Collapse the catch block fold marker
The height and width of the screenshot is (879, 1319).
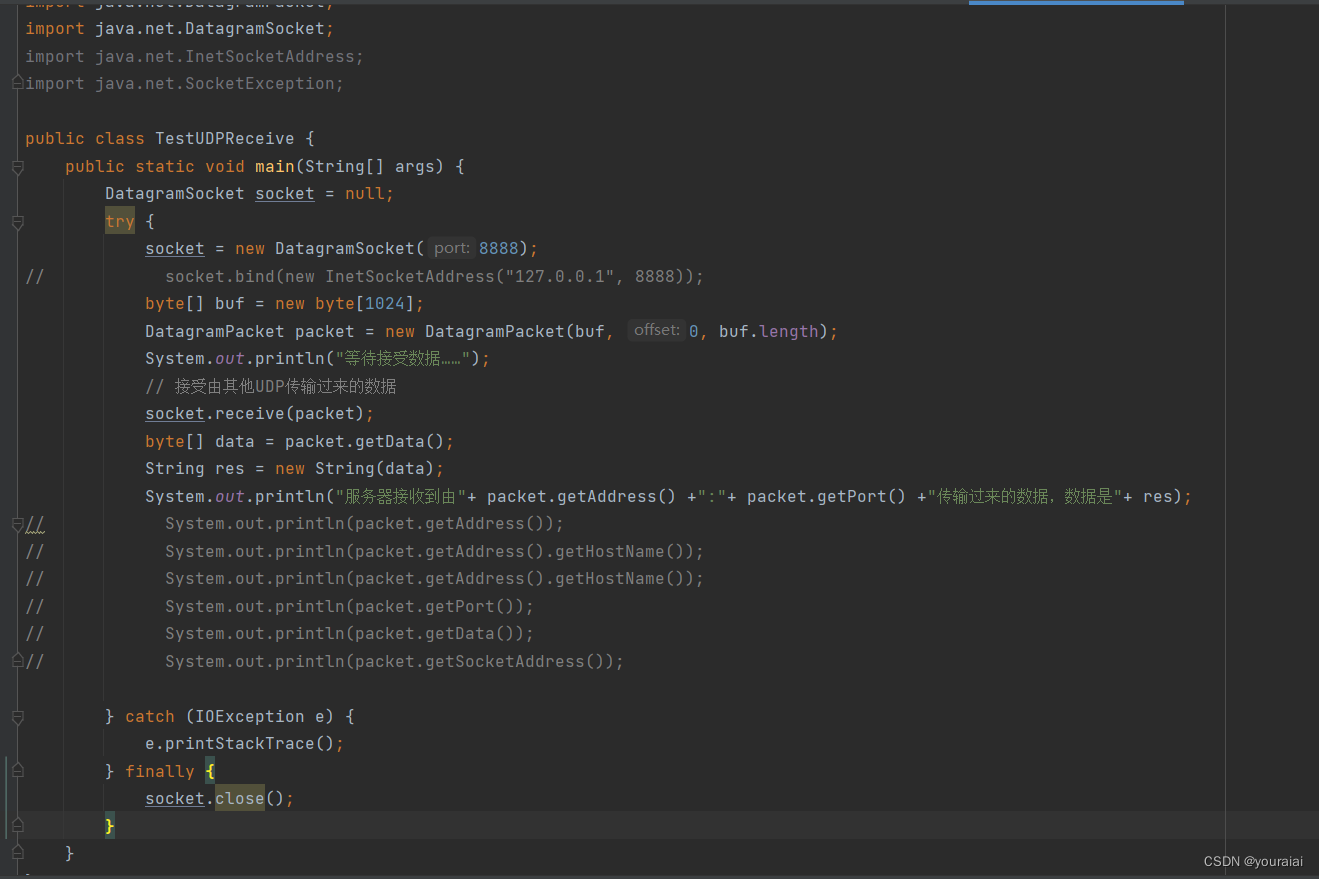click(17, 717)
